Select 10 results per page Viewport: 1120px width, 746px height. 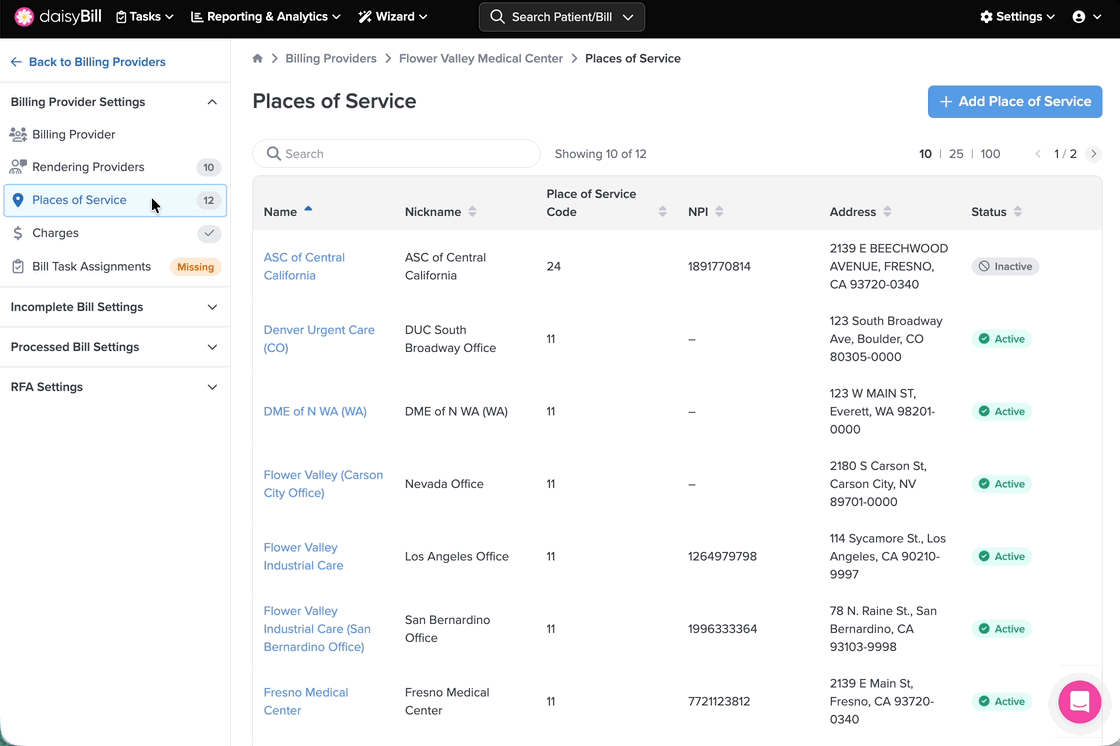[925, 154]
